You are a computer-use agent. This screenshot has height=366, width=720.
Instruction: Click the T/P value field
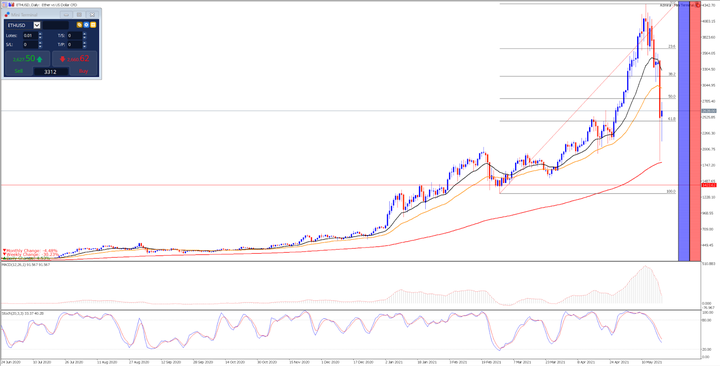click(x=75, y=45)
